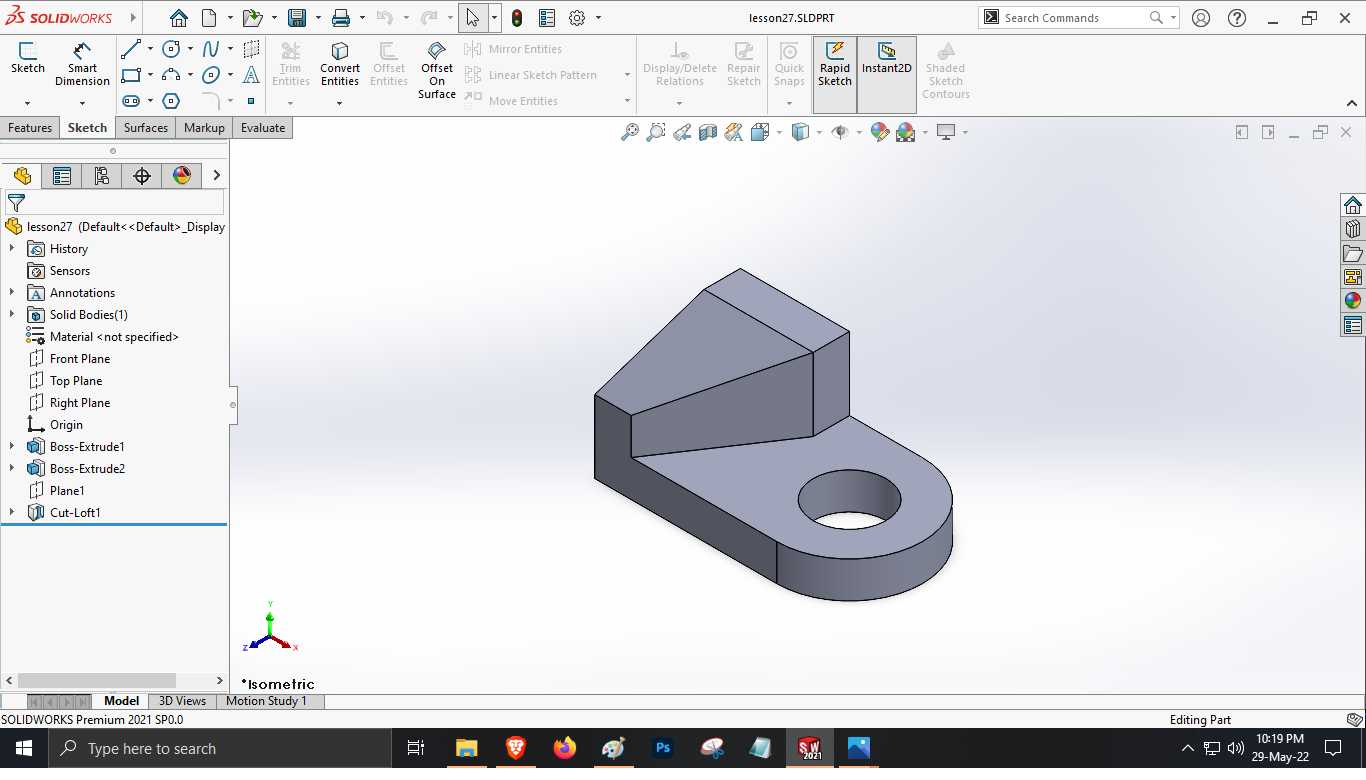This screenshot has width=1366, height=780.
Task: Open Appearances DisplayManager tab in tree panel
Action: [182, 176]
